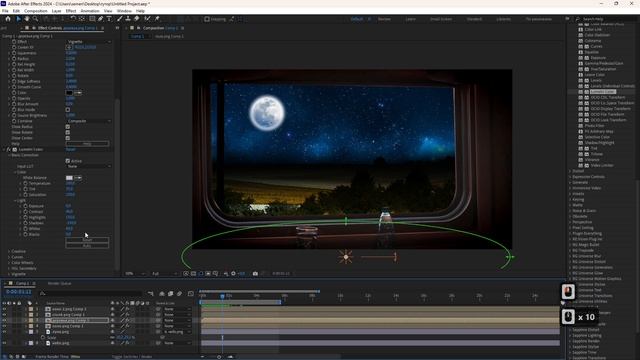Select the Learn workspace

point(411,19)
